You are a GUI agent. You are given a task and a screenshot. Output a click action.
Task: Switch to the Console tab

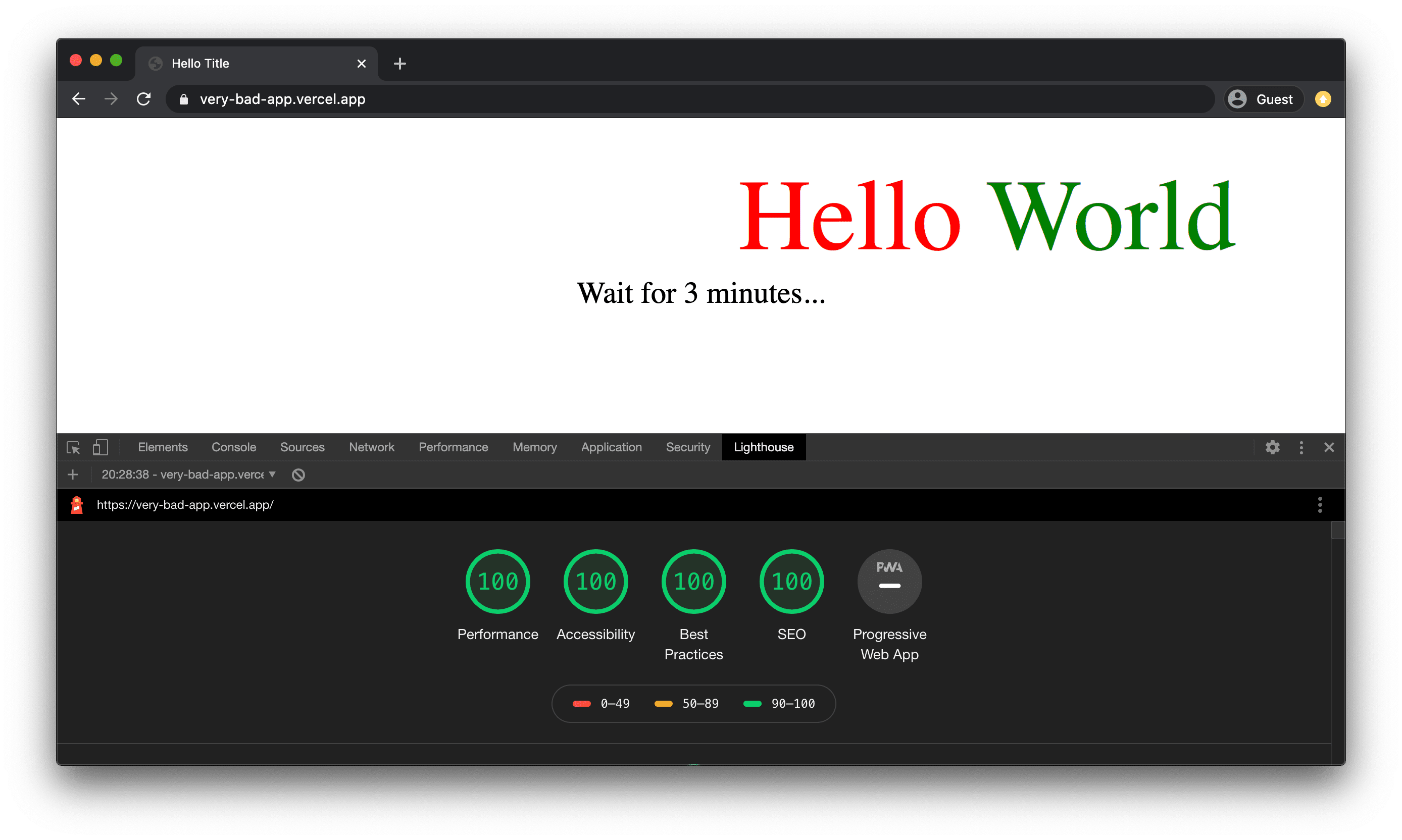point(233,447)
